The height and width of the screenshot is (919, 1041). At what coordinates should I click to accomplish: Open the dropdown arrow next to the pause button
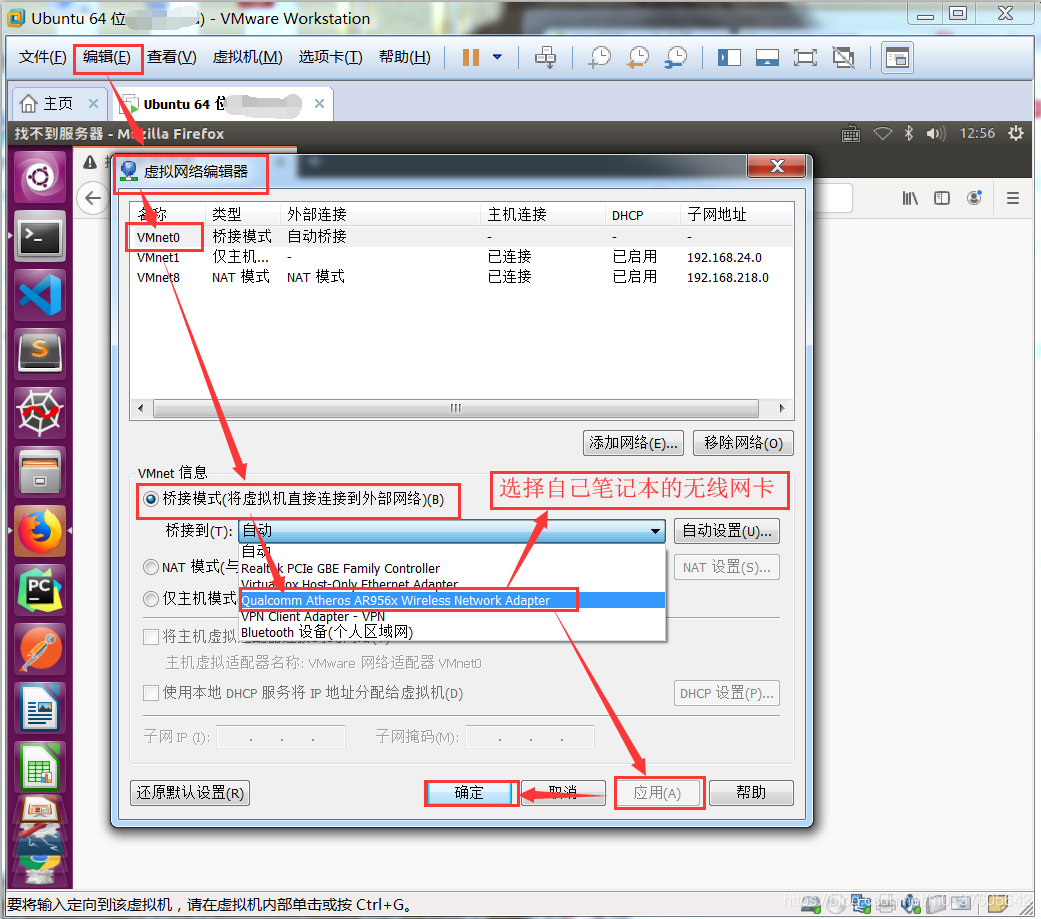497,57
